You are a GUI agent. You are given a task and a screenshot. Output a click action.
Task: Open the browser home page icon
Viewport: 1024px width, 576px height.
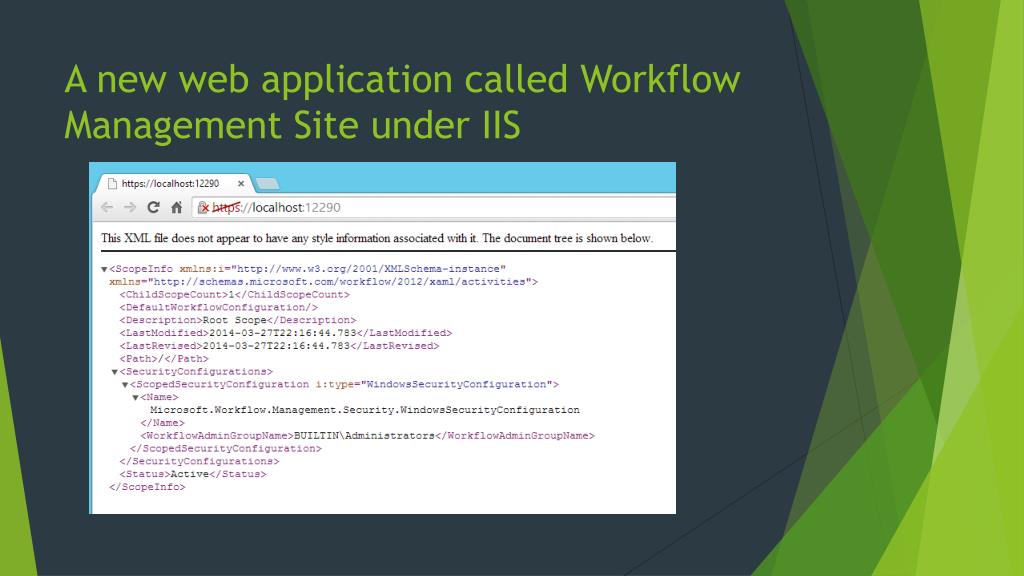(176, 207)
